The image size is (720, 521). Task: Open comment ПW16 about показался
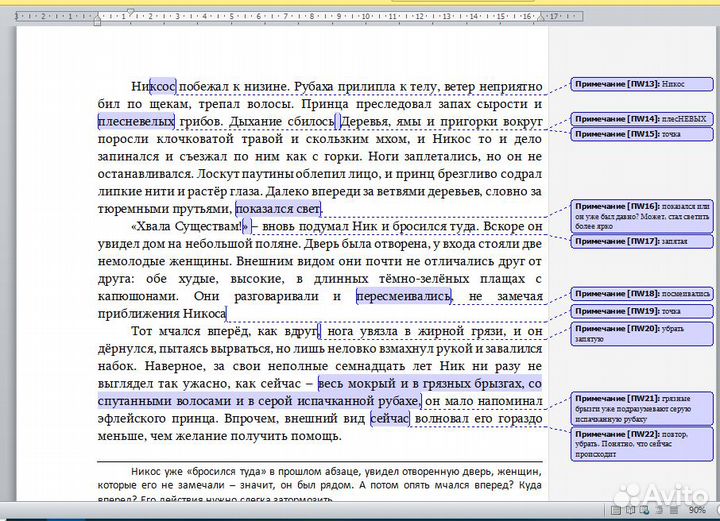tap(642, 216)
